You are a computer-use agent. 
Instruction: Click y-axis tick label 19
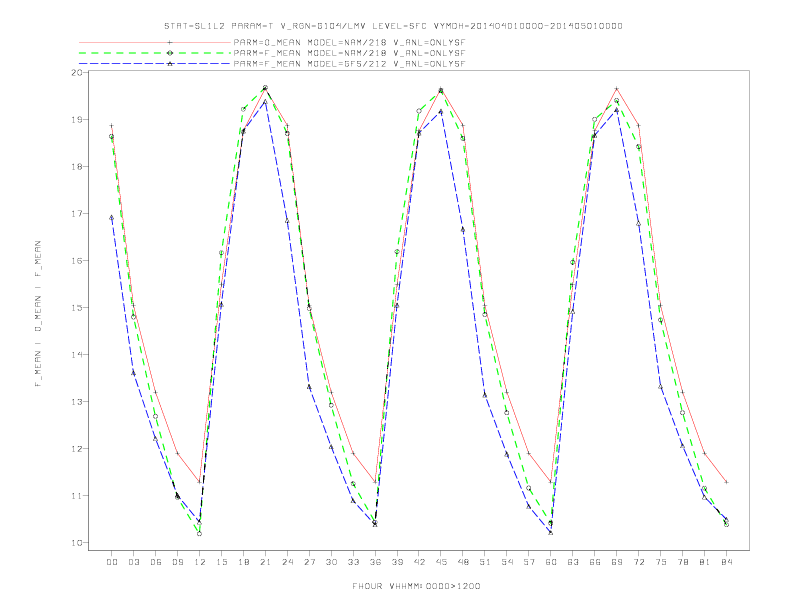(77, 120)
